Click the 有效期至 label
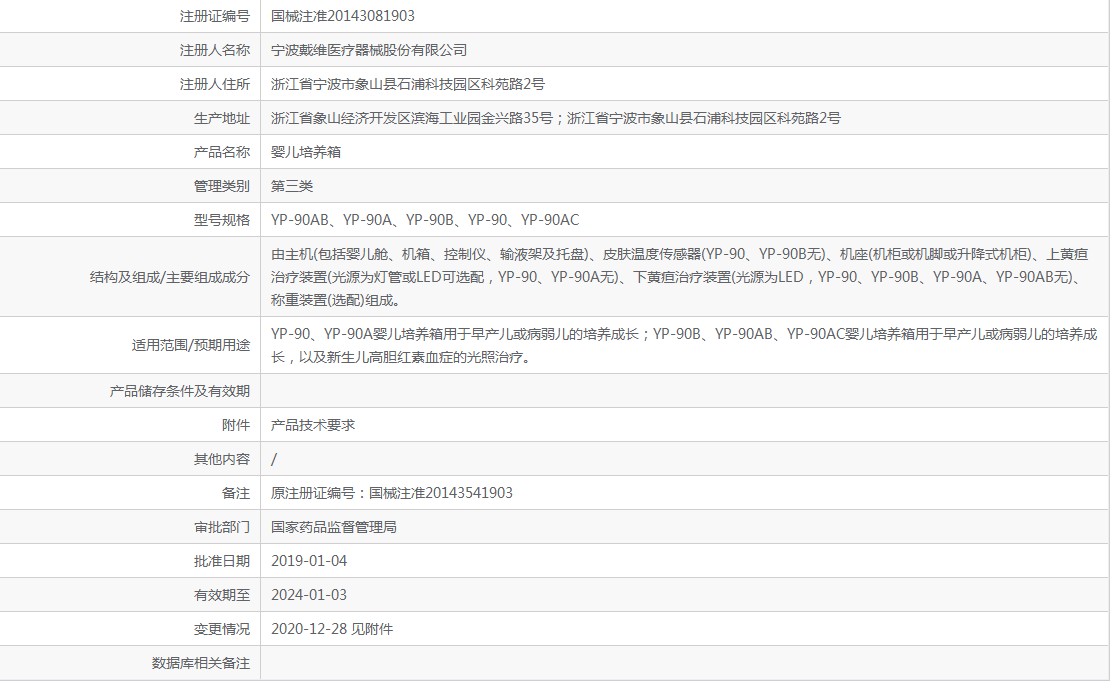The image size is (1113, 689). click(x=221, y=595)
